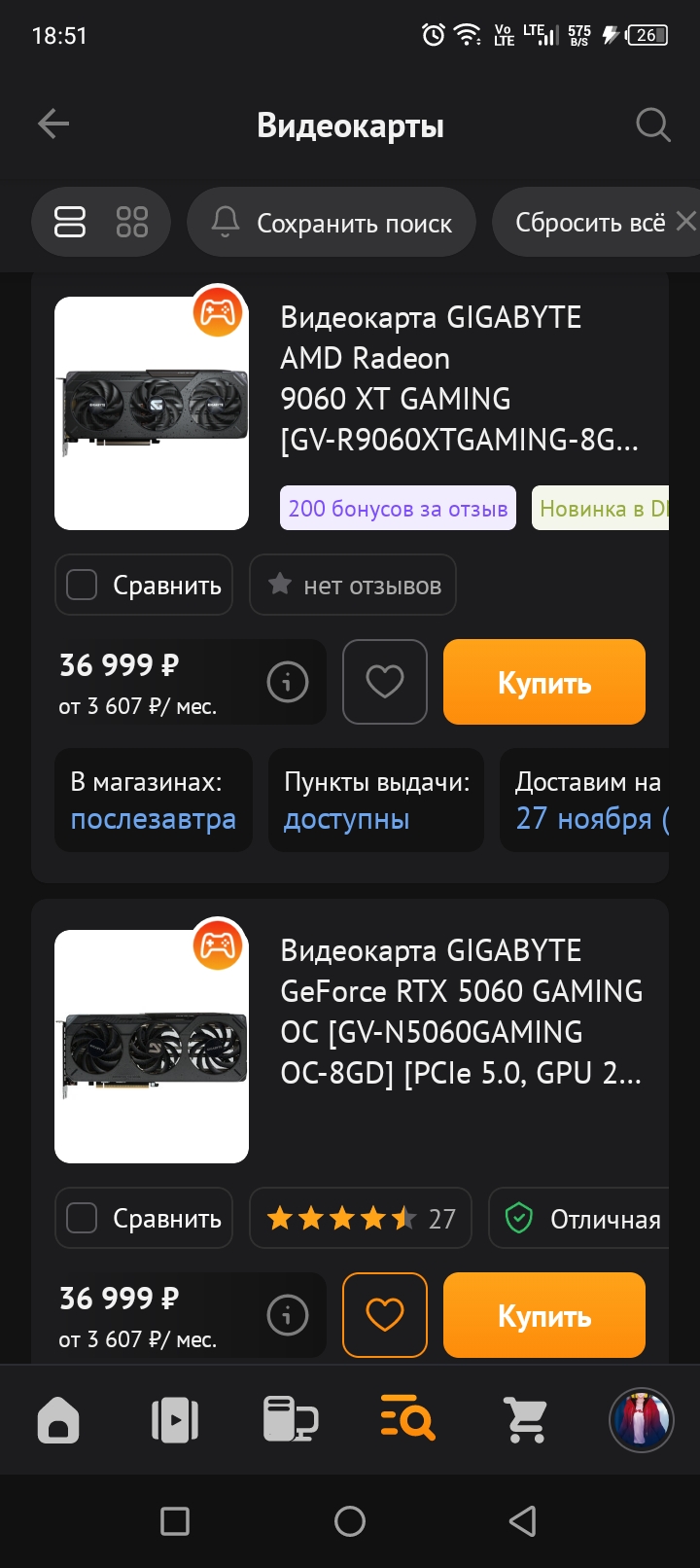This screenshot has height=1568, width=700.
Task: Tap Сохранить поиск button
Action: coord(332,222)
